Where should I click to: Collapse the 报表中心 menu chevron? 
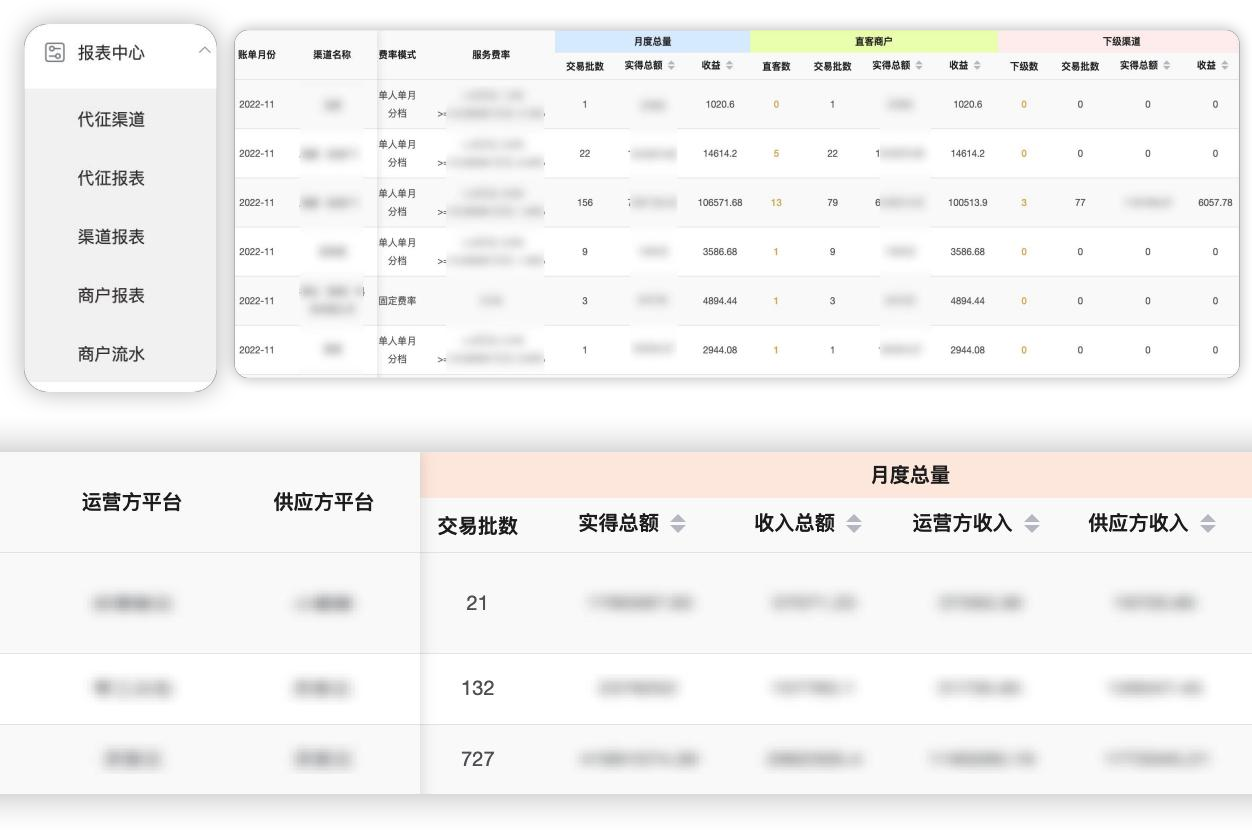point(204,50)
